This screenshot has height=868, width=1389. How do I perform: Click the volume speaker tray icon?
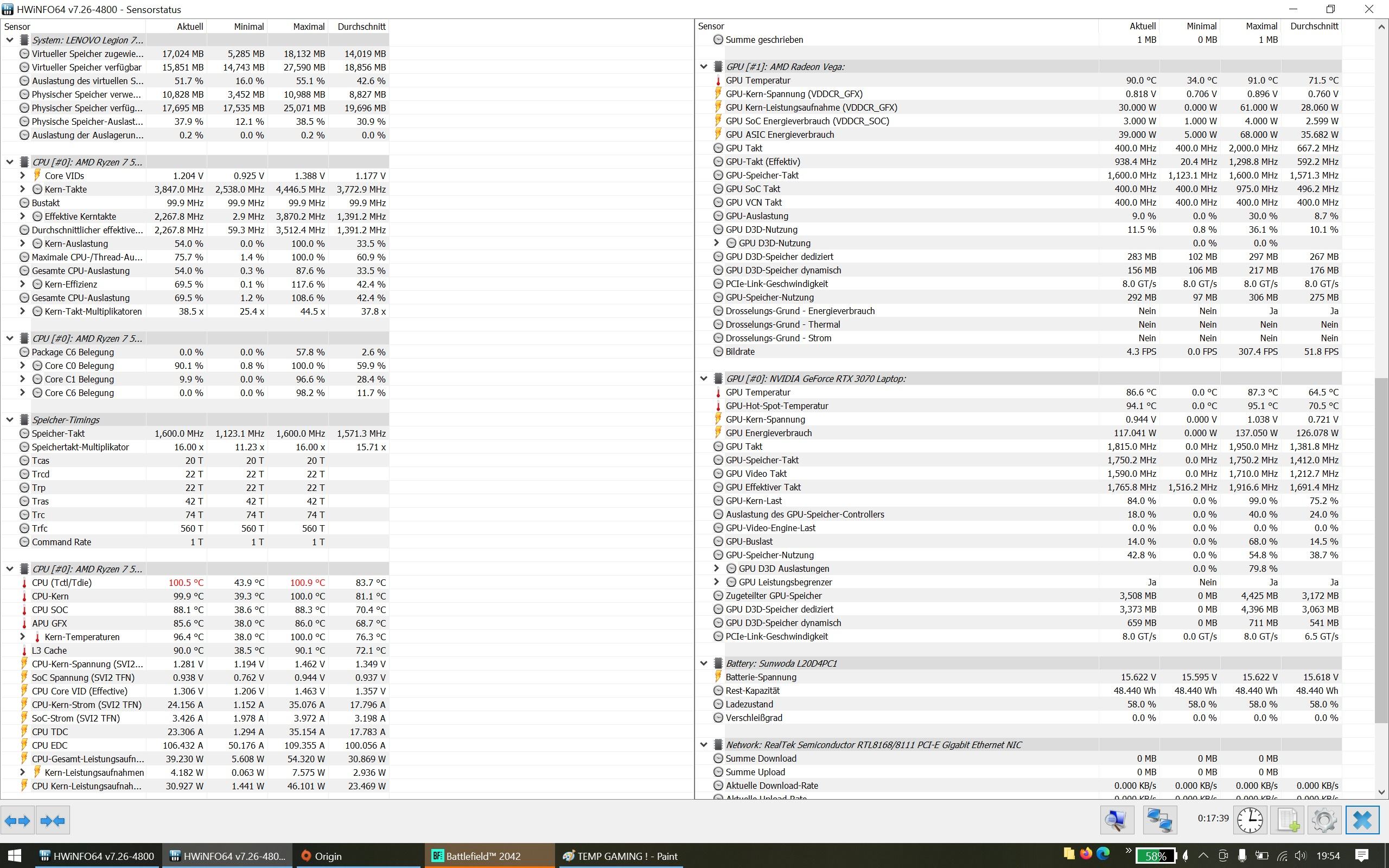[1301, 856]
